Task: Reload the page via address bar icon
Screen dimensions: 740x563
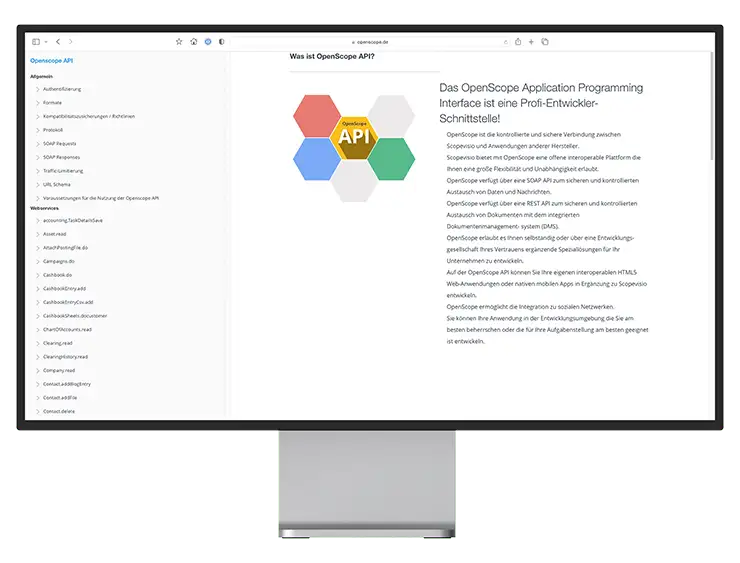Action: tap(505, 42)
